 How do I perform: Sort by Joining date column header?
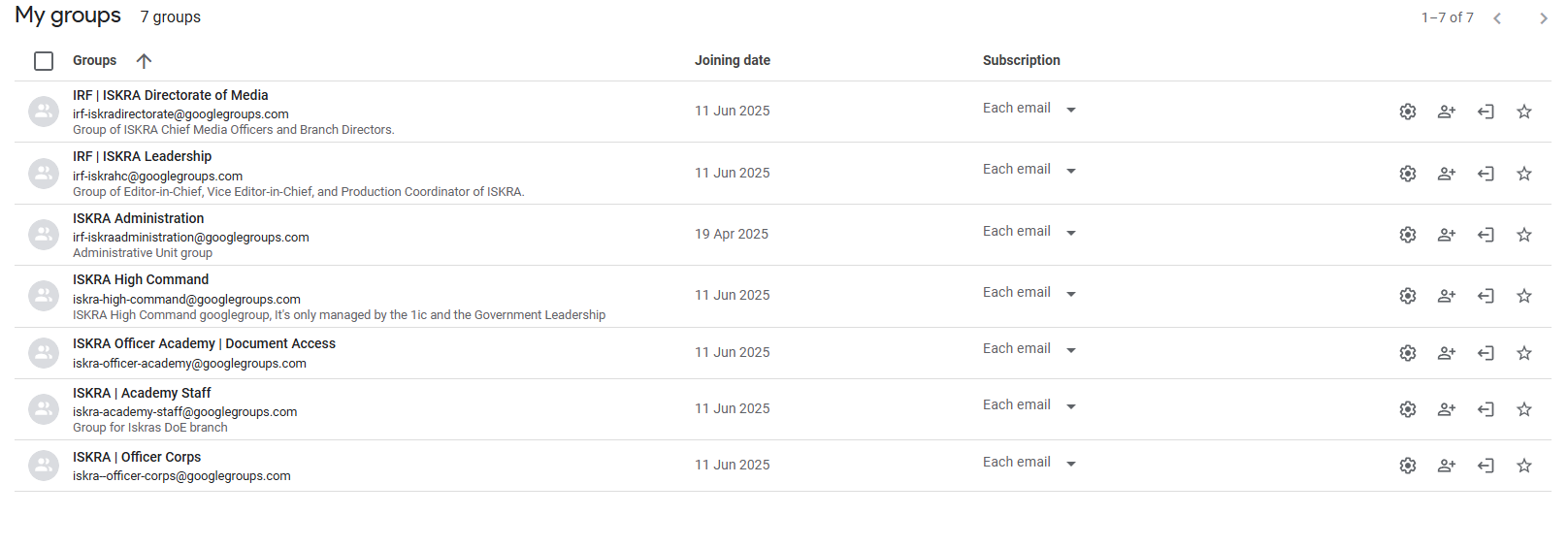coord(733,60)
